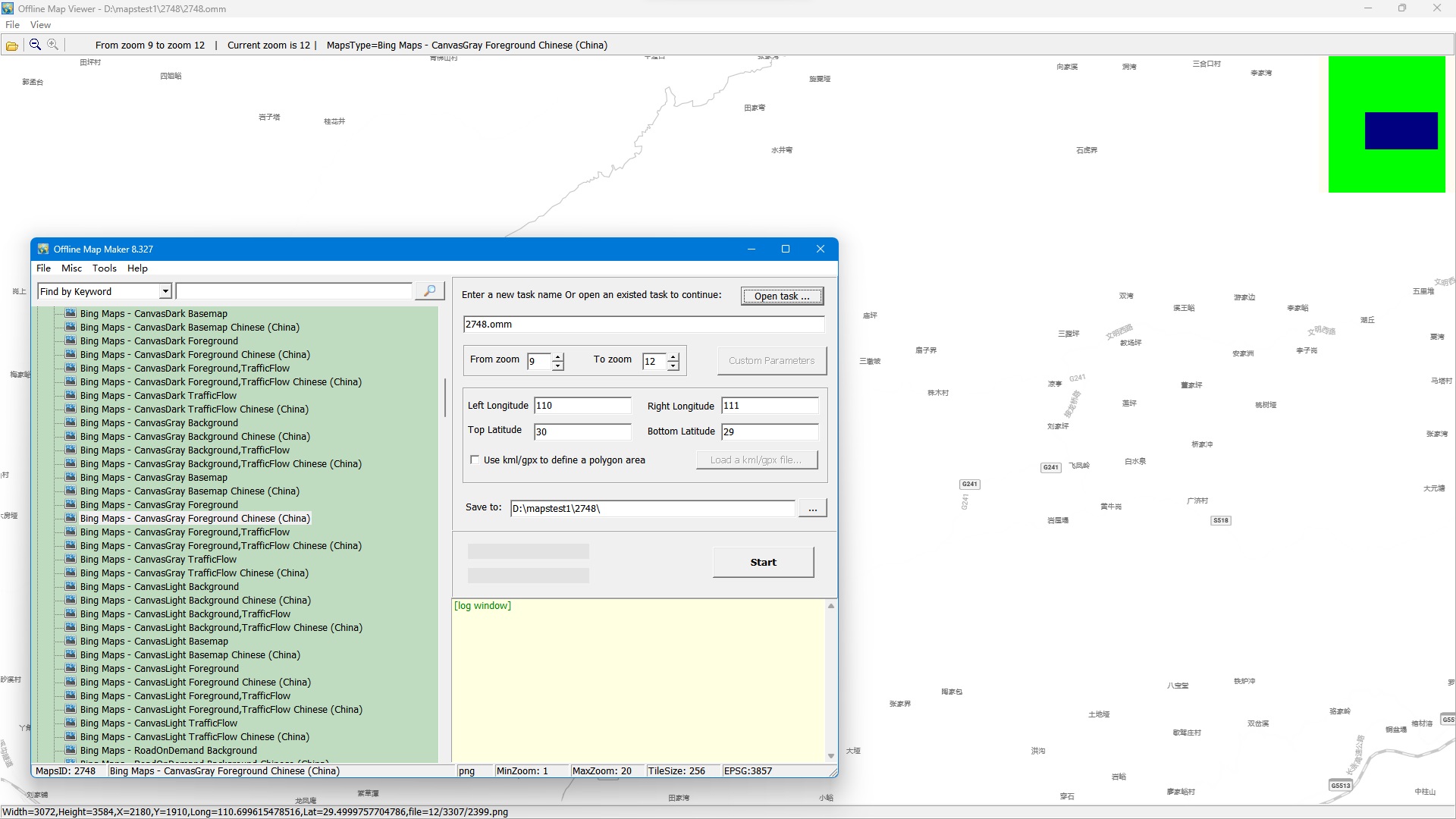Click the task name field containing 2748.omm
This screenshot has width=1456, height=819.
(x=644, y=324)
